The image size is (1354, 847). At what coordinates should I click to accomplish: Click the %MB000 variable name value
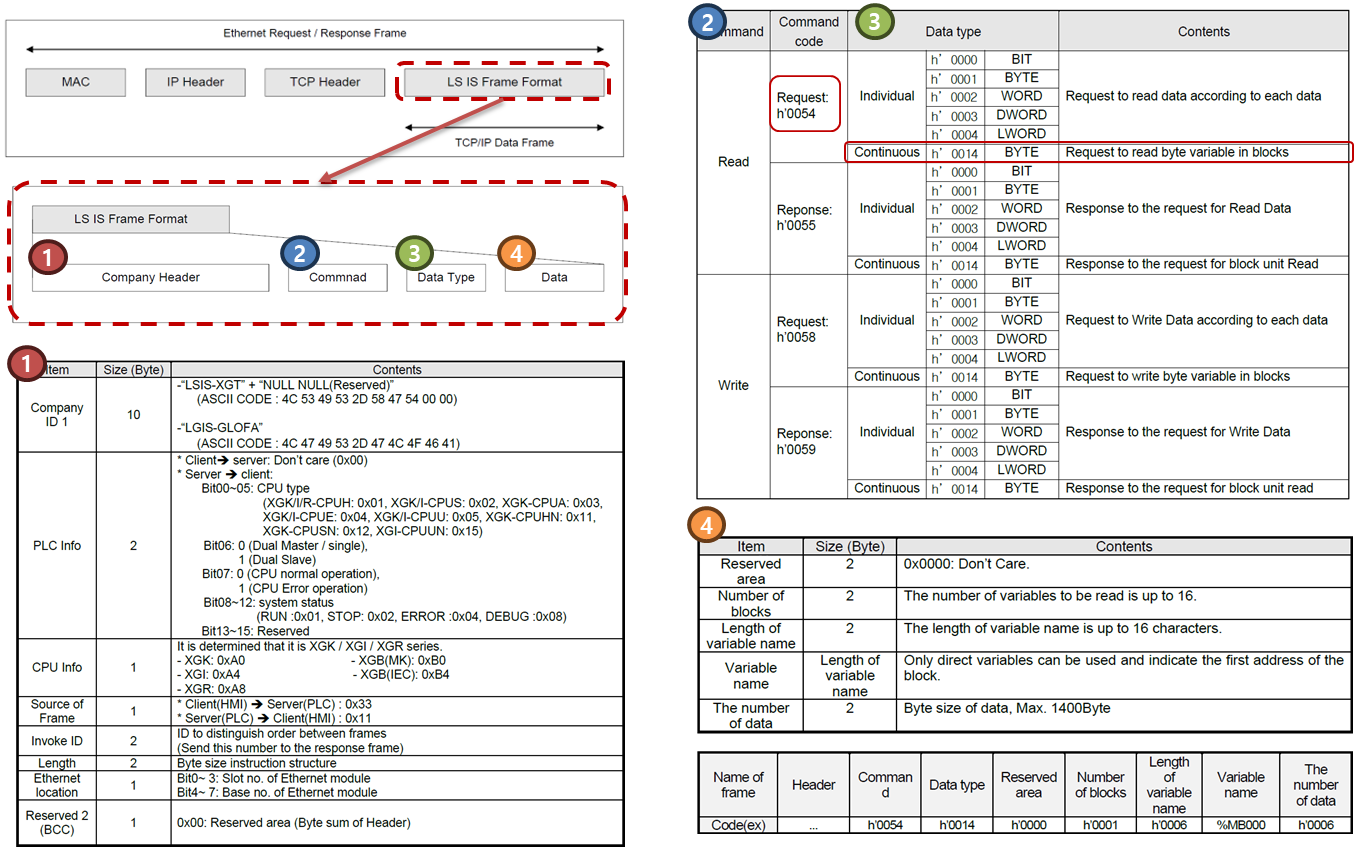(1240, 825)
